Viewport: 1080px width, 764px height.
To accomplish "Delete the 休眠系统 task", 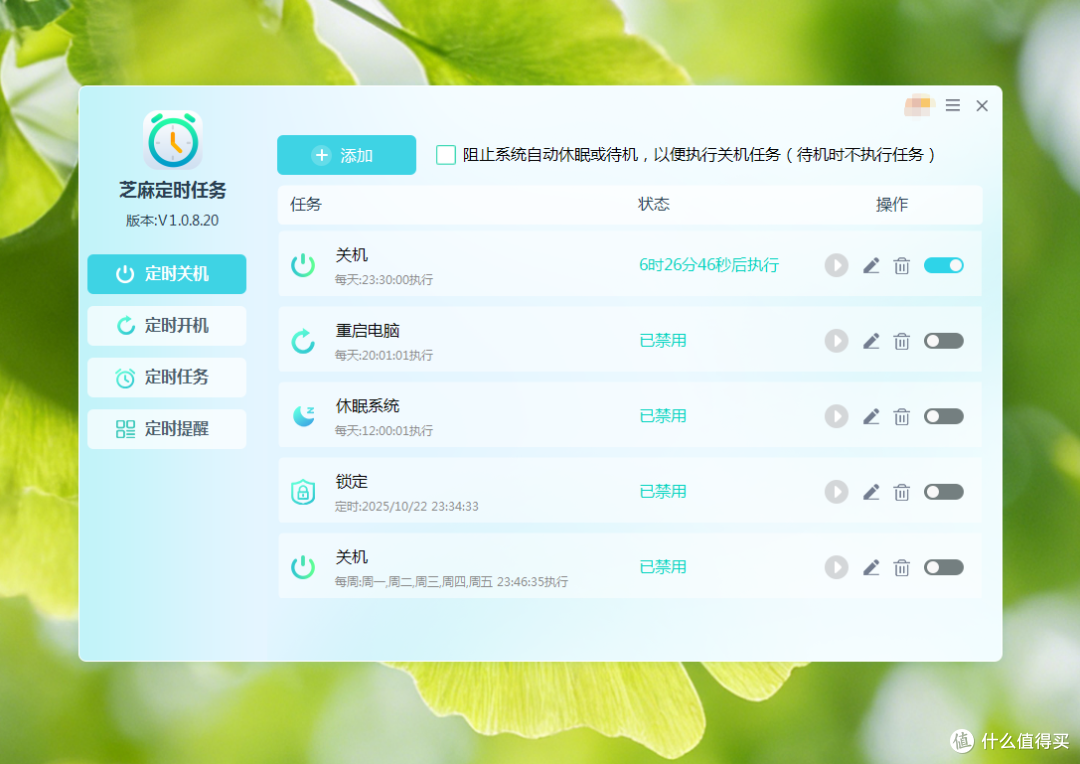I will click(902, 416).
